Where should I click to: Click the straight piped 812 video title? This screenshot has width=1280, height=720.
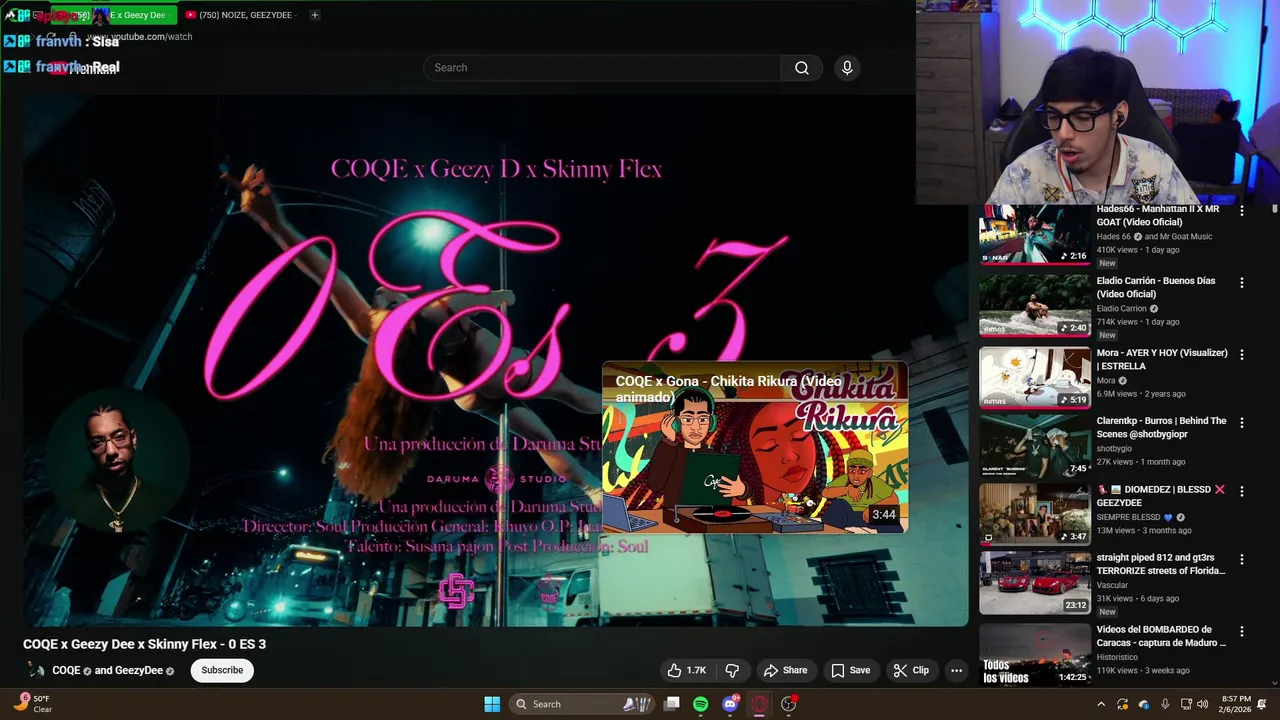click(1160, 564)
